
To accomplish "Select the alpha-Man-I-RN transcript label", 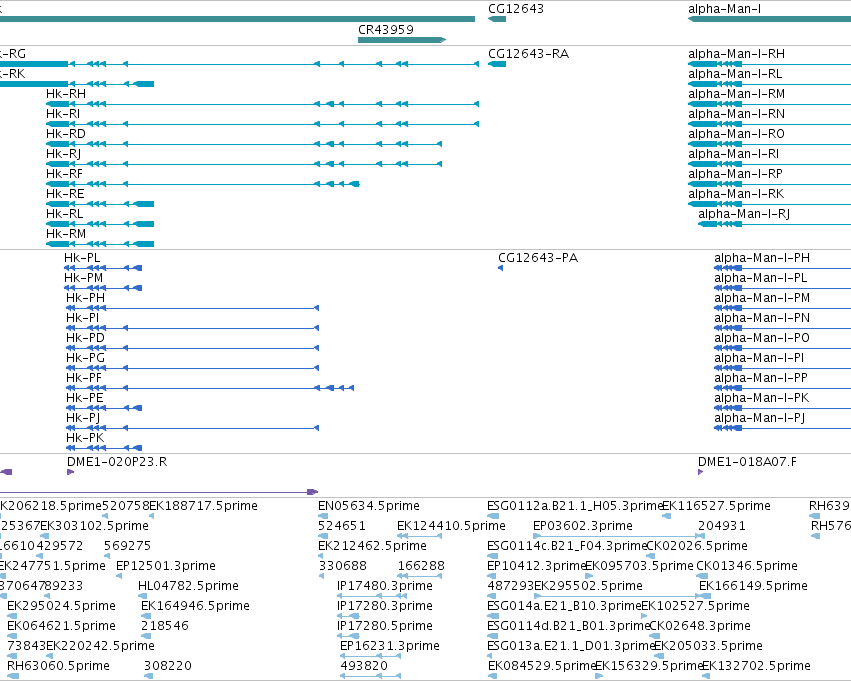I will click(x=736, y=114).
